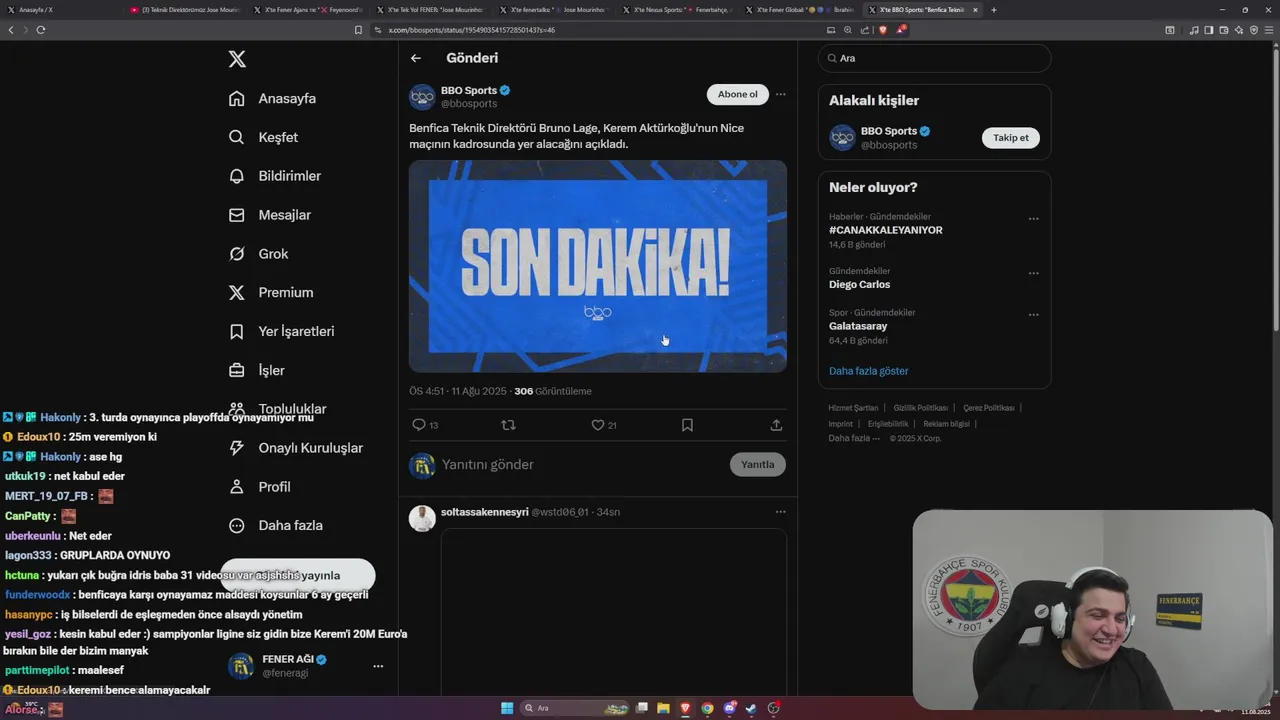Open more options for #CANAKKALEYANIYOR trend
Image resolution: width=1280 pixels, height=720 pixels.
click(1033, 219)
